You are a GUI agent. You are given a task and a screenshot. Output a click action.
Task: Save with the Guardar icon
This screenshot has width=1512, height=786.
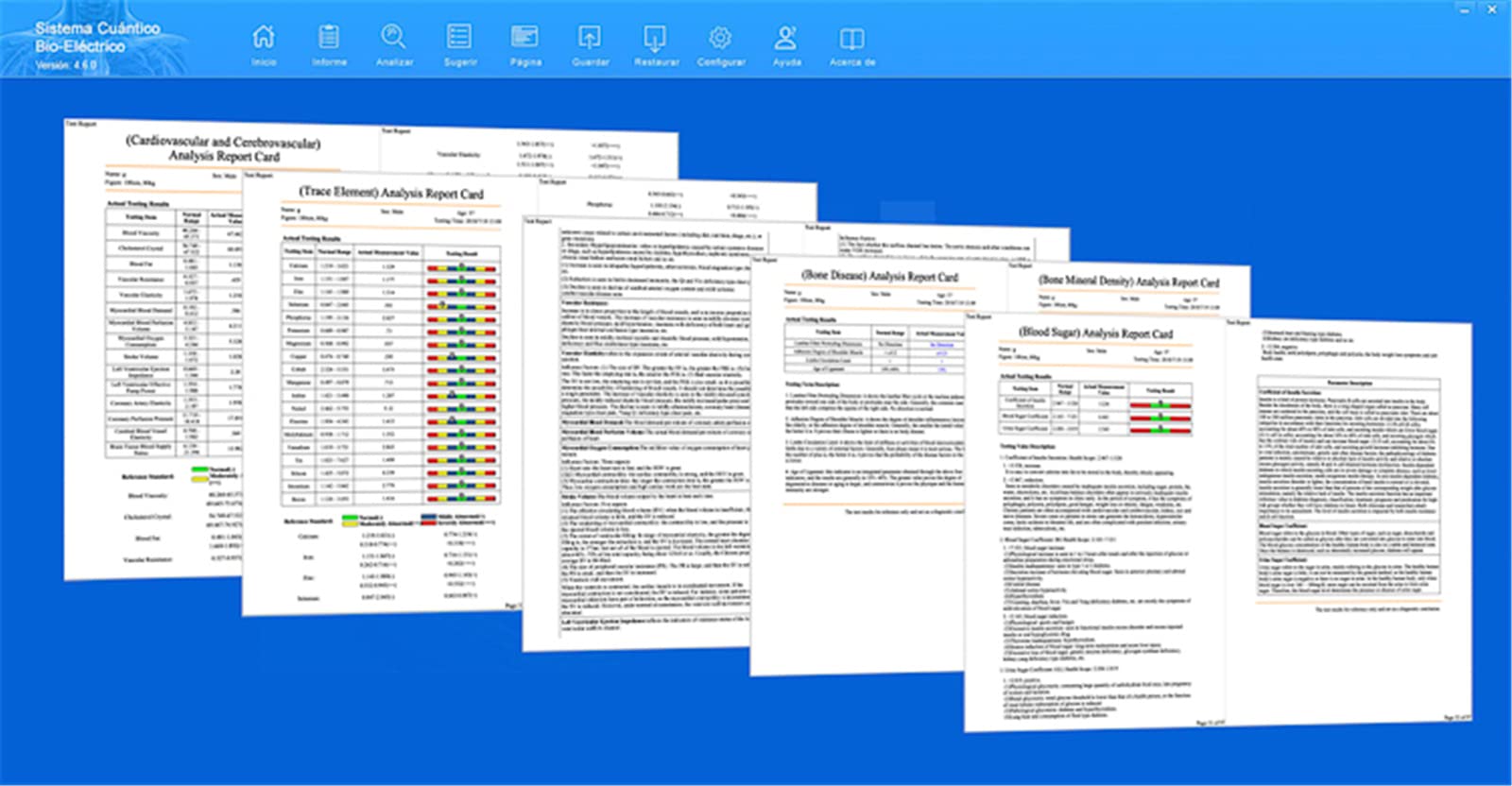point(590,44)
